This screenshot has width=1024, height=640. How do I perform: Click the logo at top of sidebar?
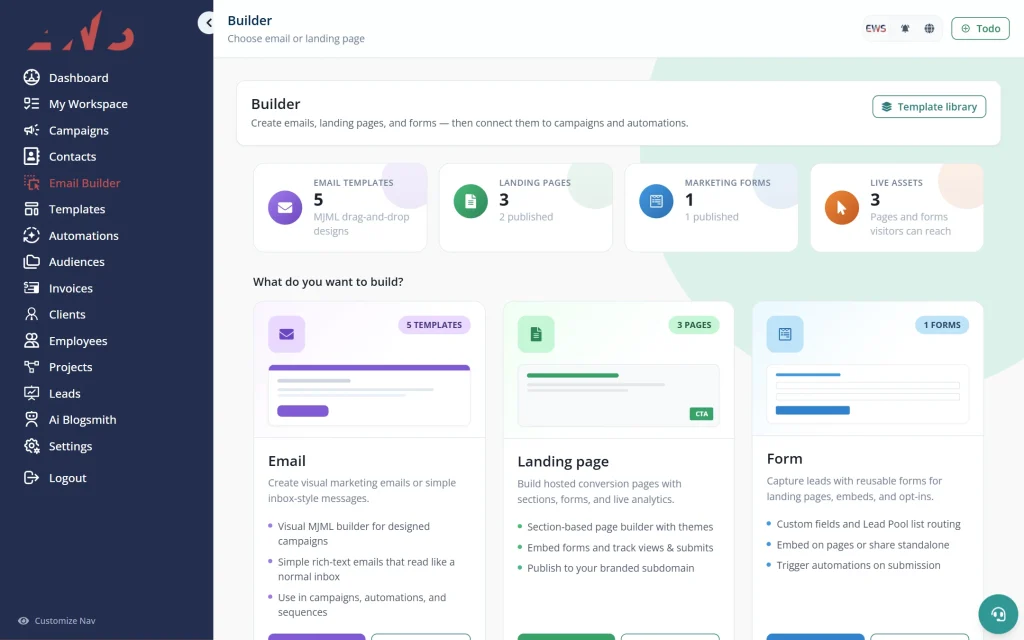click(x=81, y=31)
